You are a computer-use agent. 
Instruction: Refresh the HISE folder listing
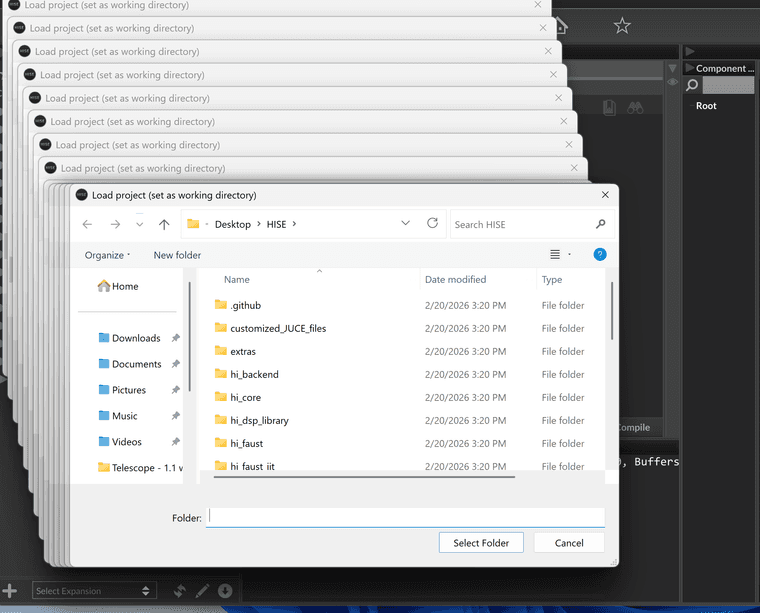coord(432,224)
